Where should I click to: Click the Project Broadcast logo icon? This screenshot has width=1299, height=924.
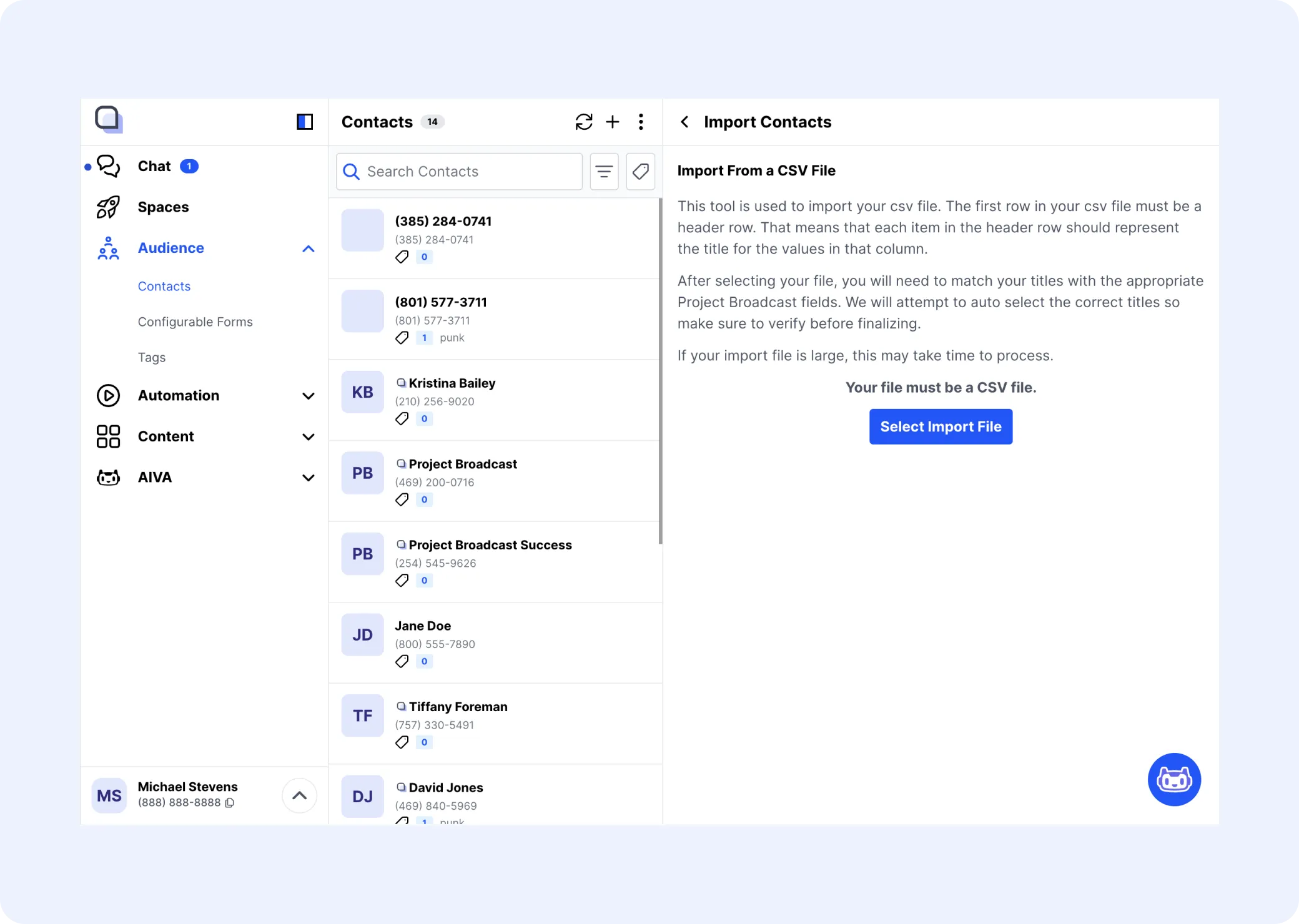pyautogui.click(x=109, y=119)
